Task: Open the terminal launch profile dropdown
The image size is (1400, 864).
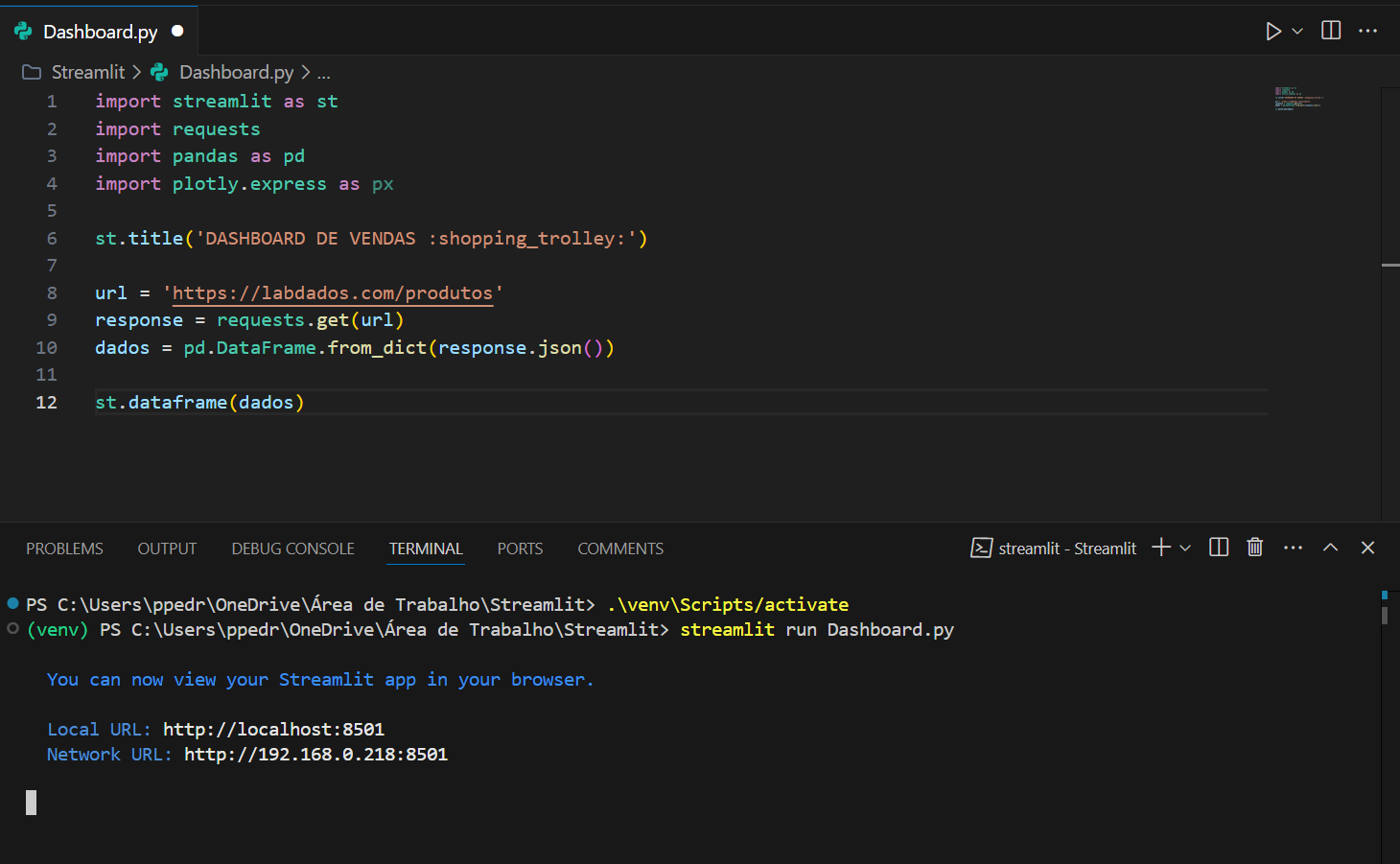Action: click(1185, 548)
